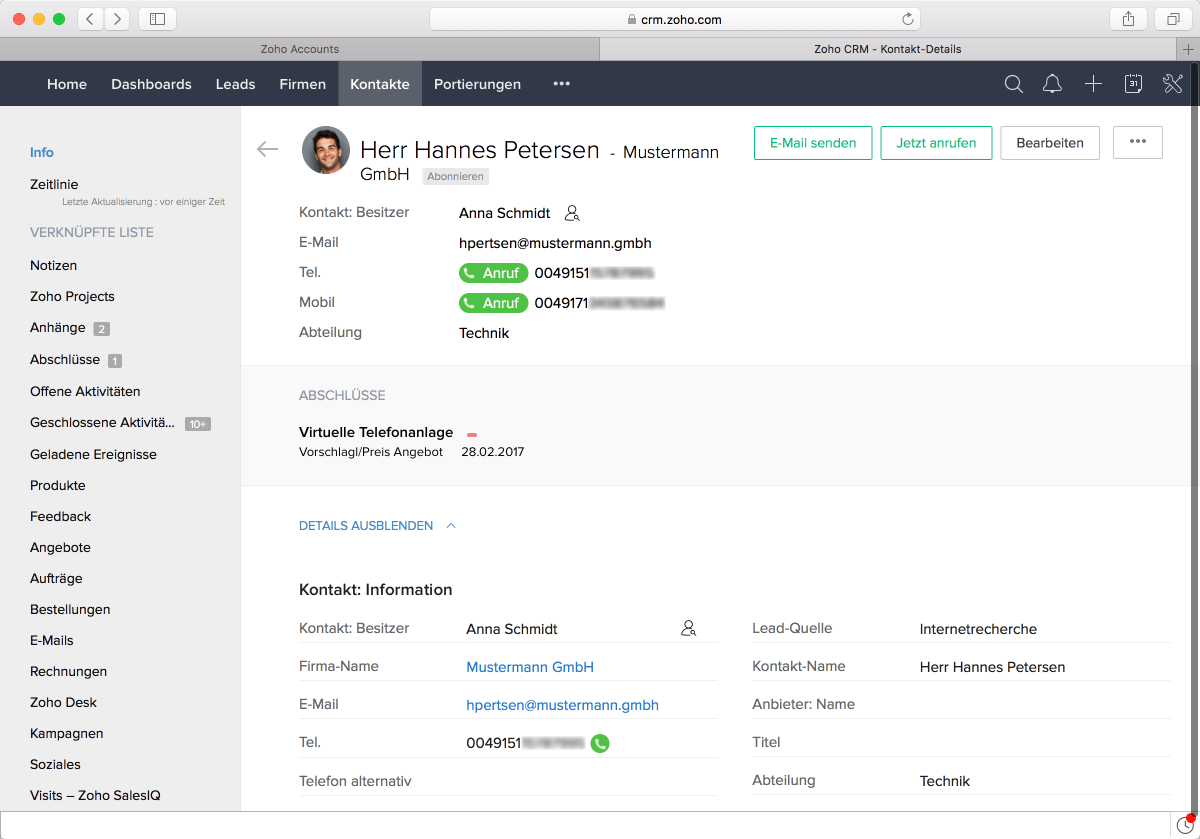Switch to Zoho CRM Kontakt-Details browser tab

point(888,49)
